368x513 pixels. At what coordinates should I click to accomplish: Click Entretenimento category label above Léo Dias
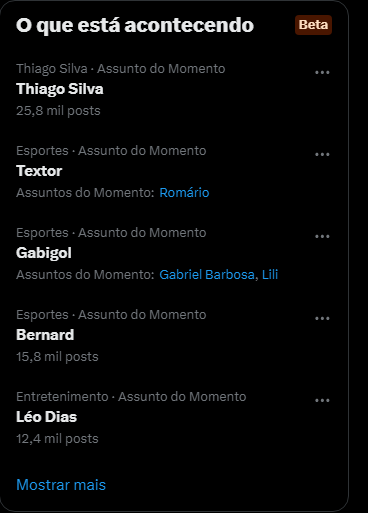tap(62, 397)
